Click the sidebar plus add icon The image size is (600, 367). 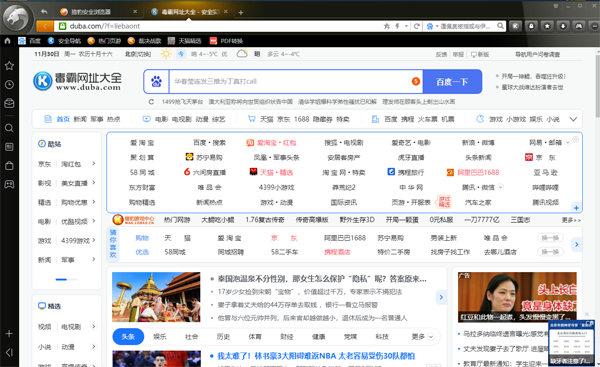[x=9, y=334]
